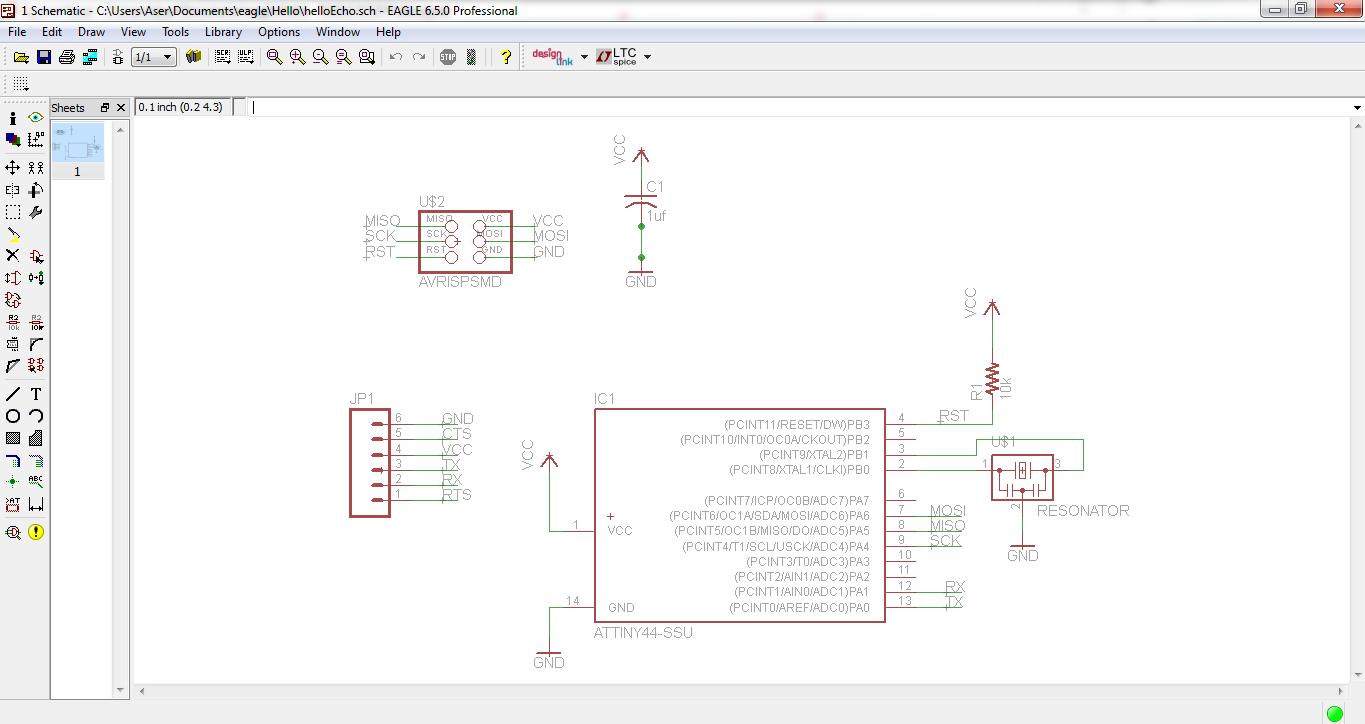Undock the Sheets panel

[105, 107]
